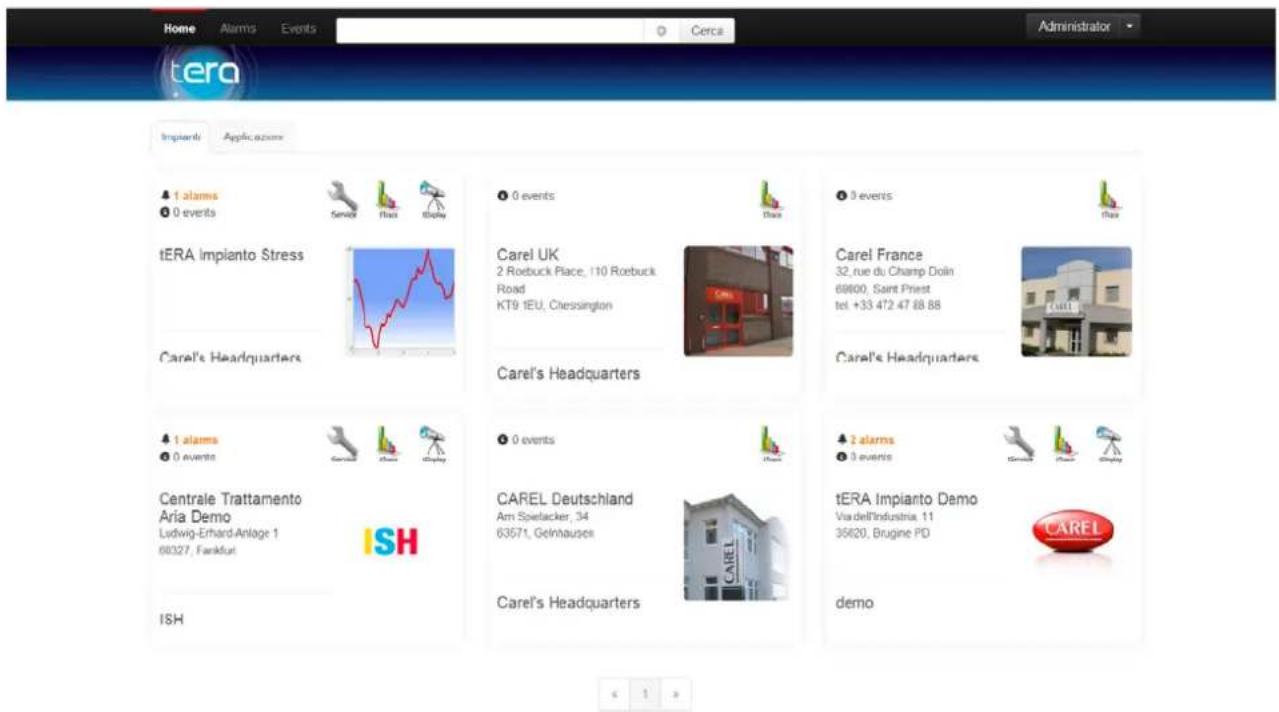Click 'Ludwig-Erhard-Anlage 1' address text
Image resolution: width=1279 pixels, height=712 pixels.
[219, 533]
